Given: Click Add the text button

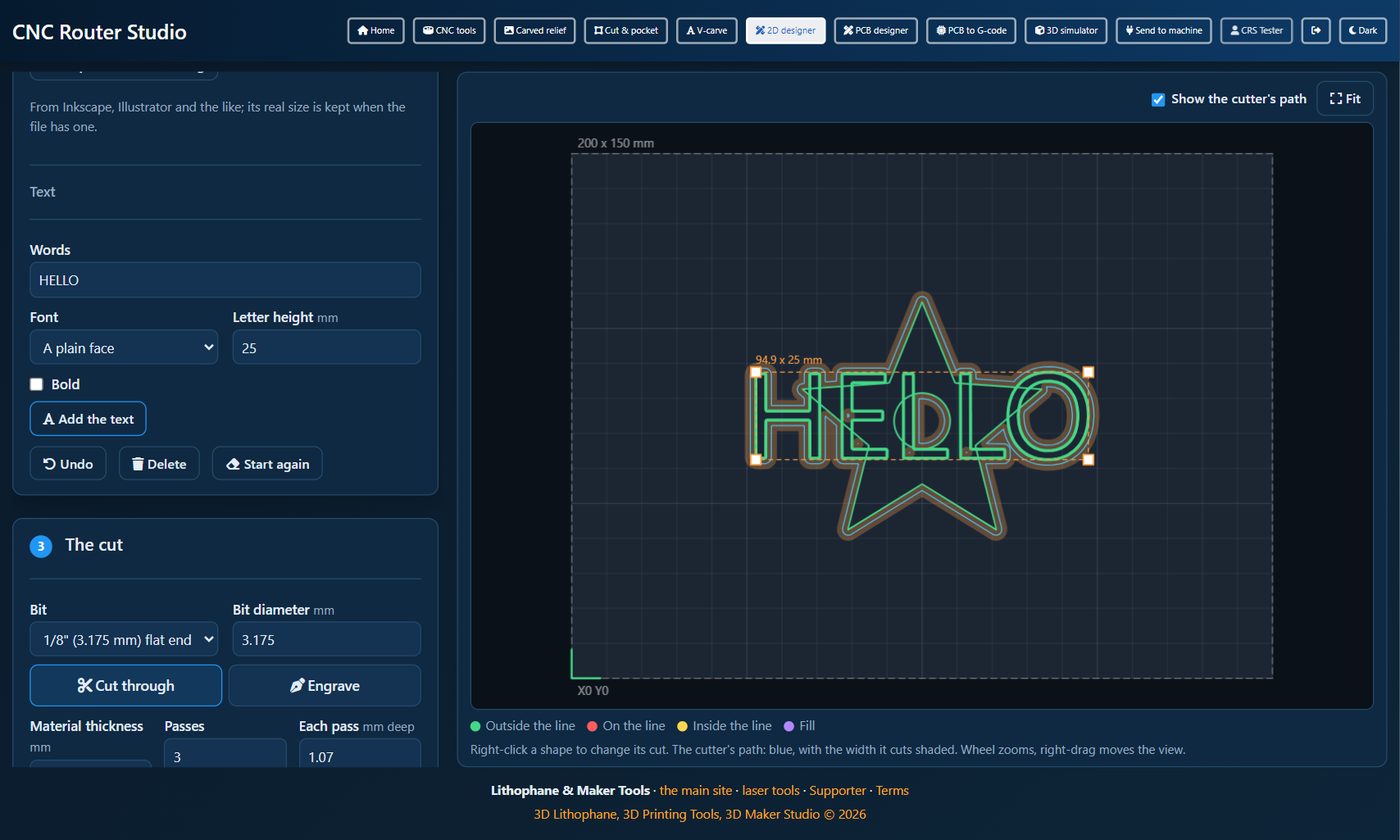Looking at the screenshot, I should click(x=88, y=419).
